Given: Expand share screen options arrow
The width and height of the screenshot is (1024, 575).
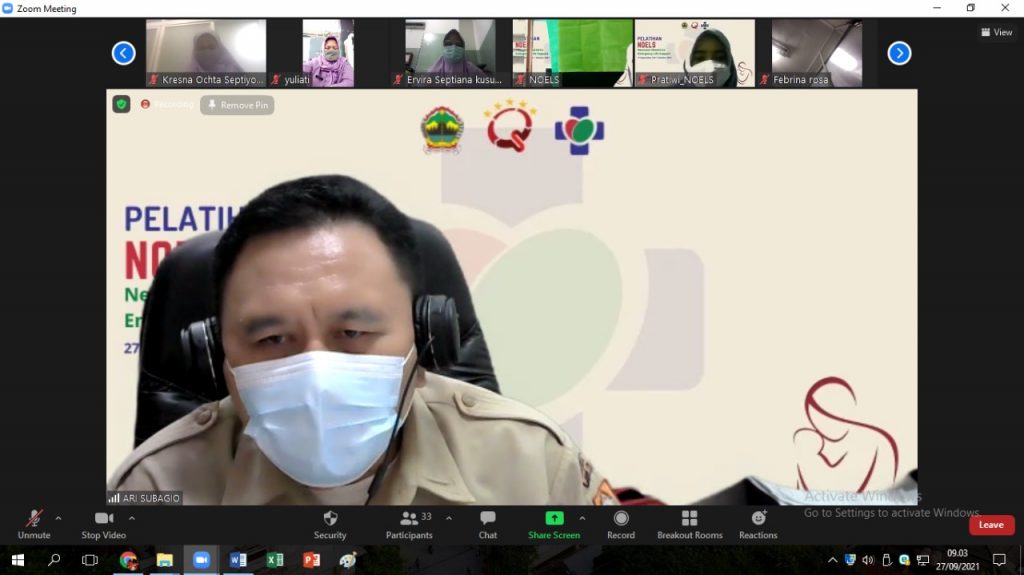Looking at the screenshot, I should [x=583, y=518].
